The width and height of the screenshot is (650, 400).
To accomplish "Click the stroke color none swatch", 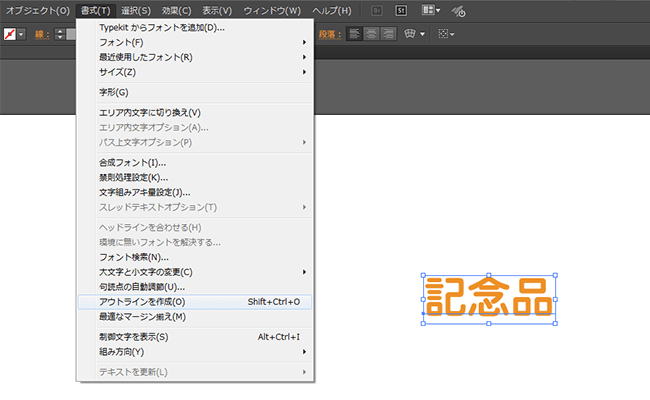I will (x=10, y=34).
